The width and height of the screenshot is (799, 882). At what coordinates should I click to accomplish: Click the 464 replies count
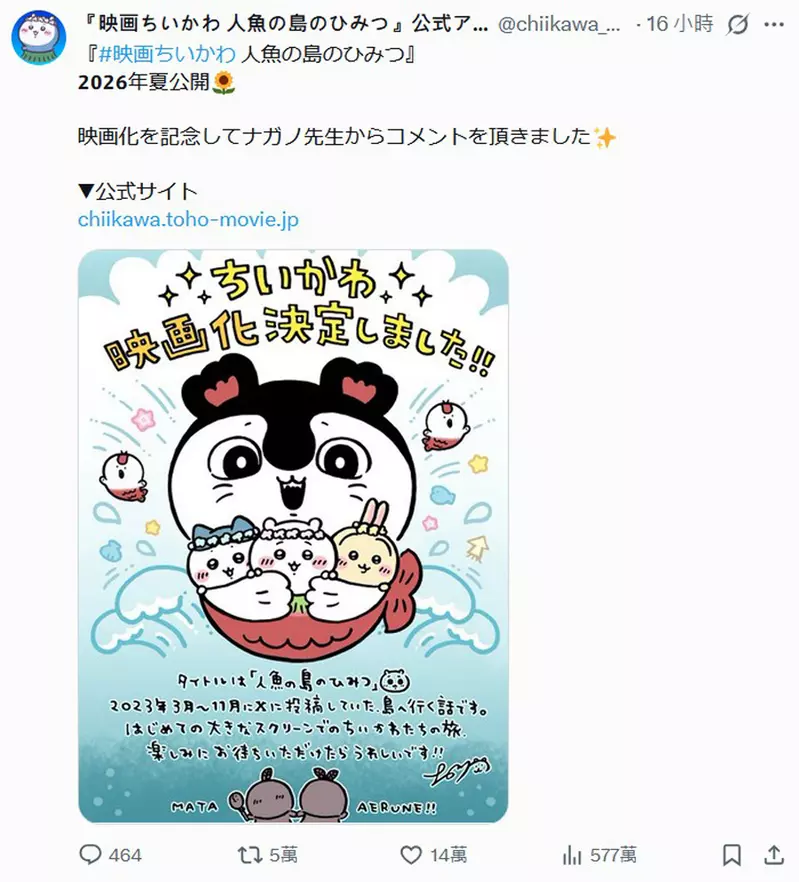click(125, 856)
